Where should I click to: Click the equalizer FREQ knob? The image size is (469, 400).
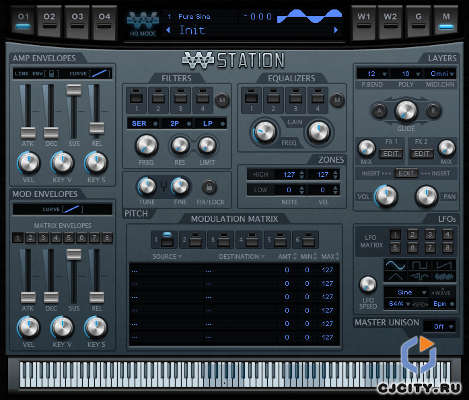tap(265, 131)
